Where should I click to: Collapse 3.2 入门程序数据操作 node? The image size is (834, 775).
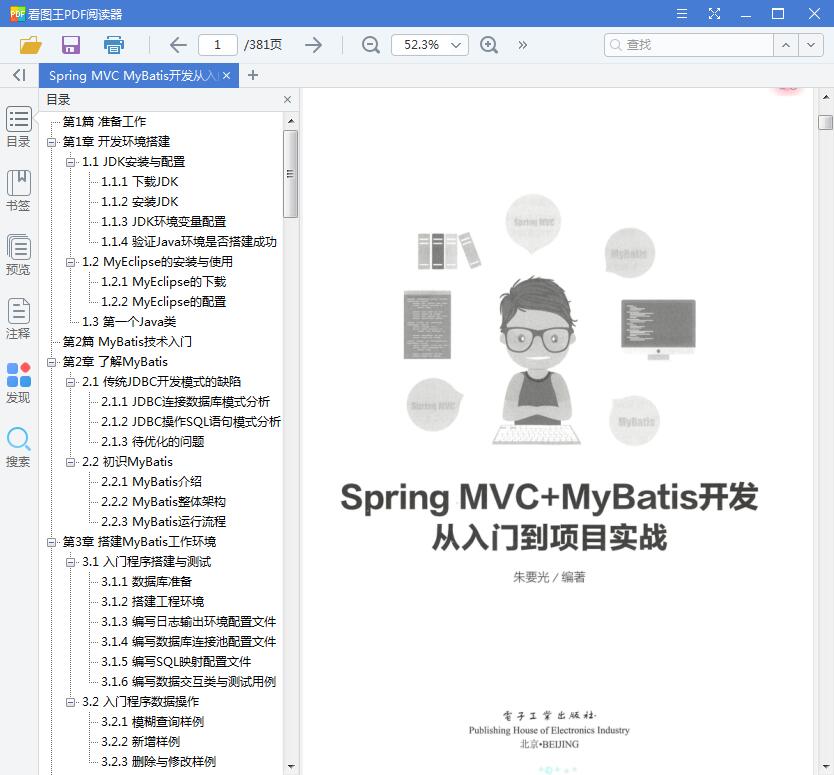[x=70, y=702]
